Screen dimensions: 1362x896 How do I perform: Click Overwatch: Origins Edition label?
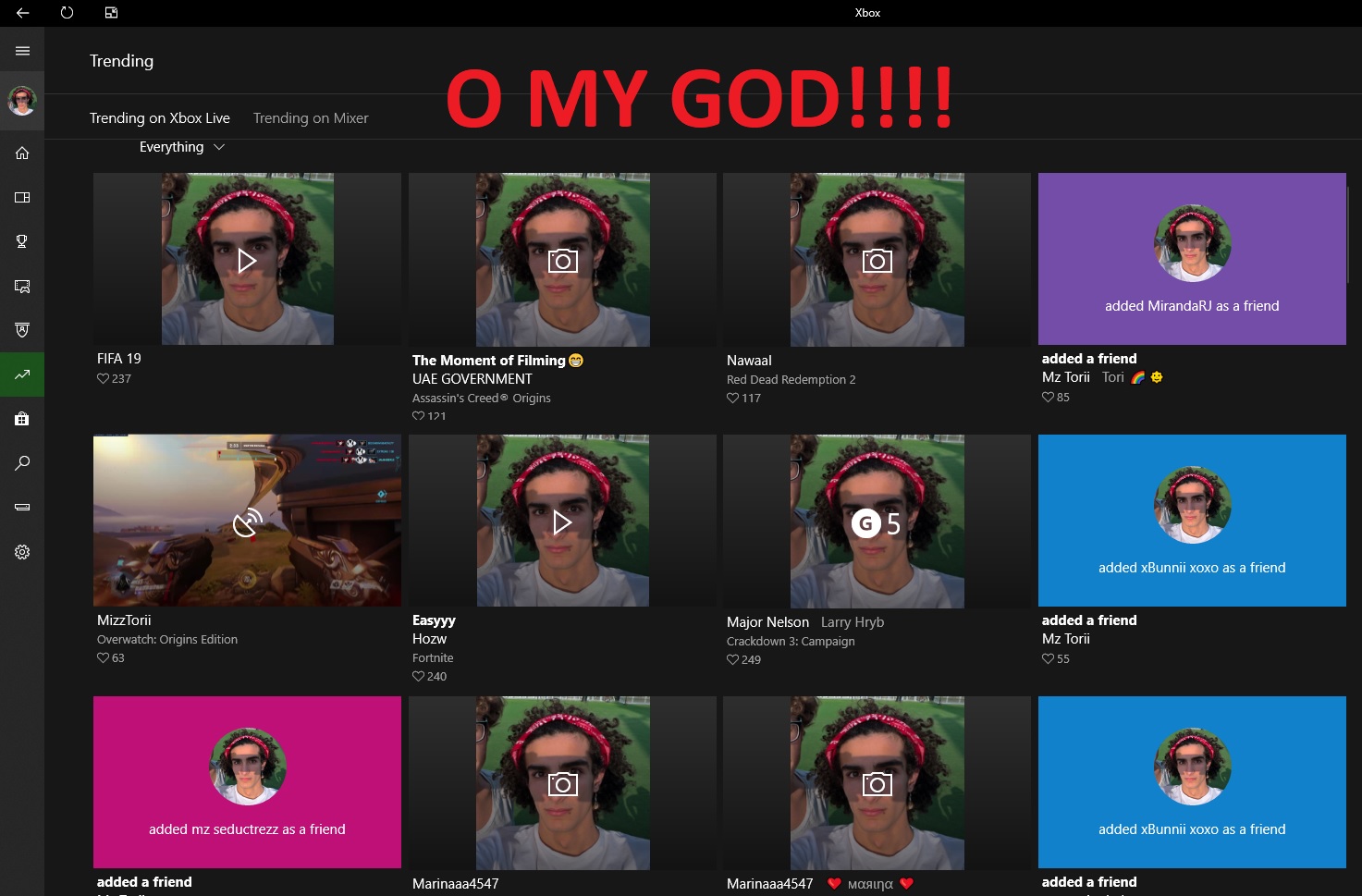click(167, 639)
